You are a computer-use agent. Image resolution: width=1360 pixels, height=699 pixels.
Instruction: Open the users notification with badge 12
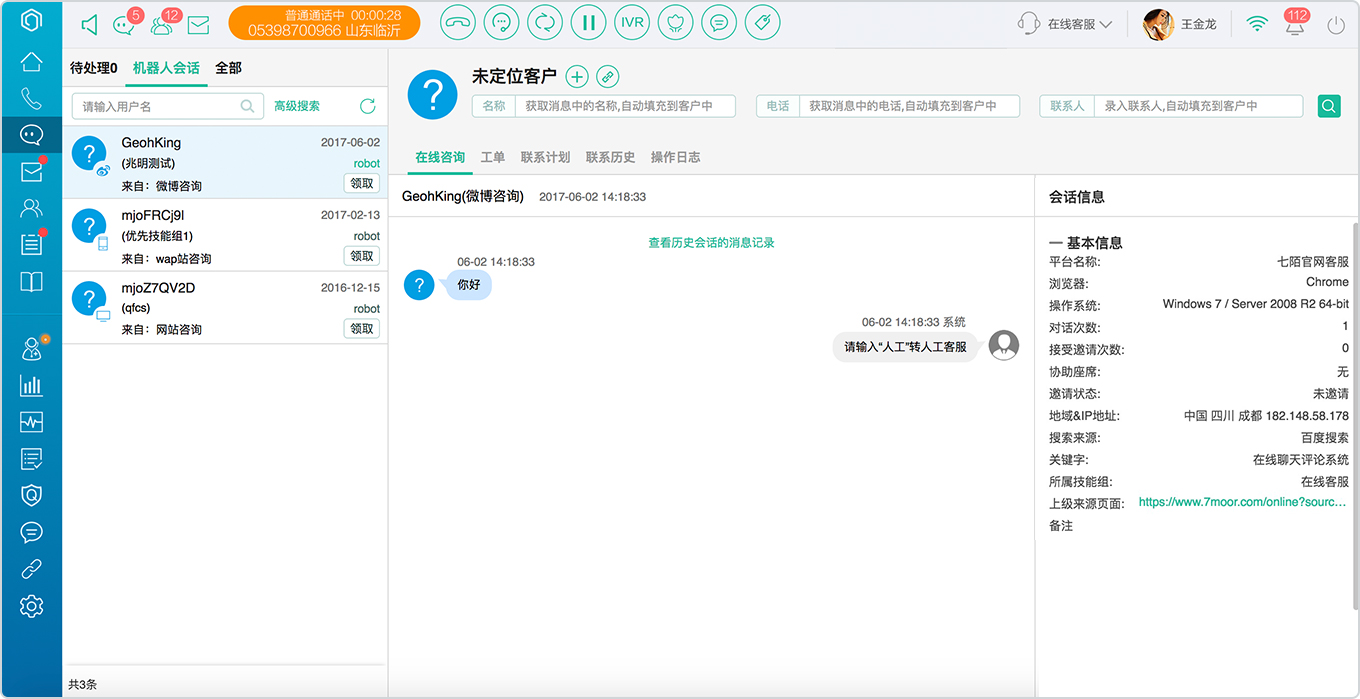coord(164,24)
